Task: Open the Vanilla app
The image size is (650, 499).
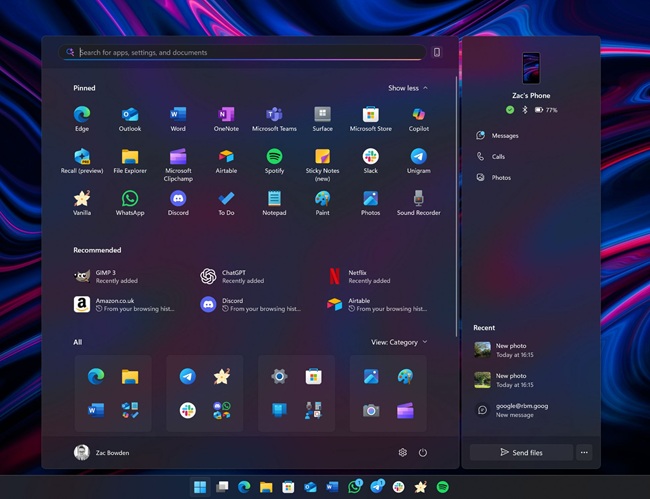Action: 82,203
